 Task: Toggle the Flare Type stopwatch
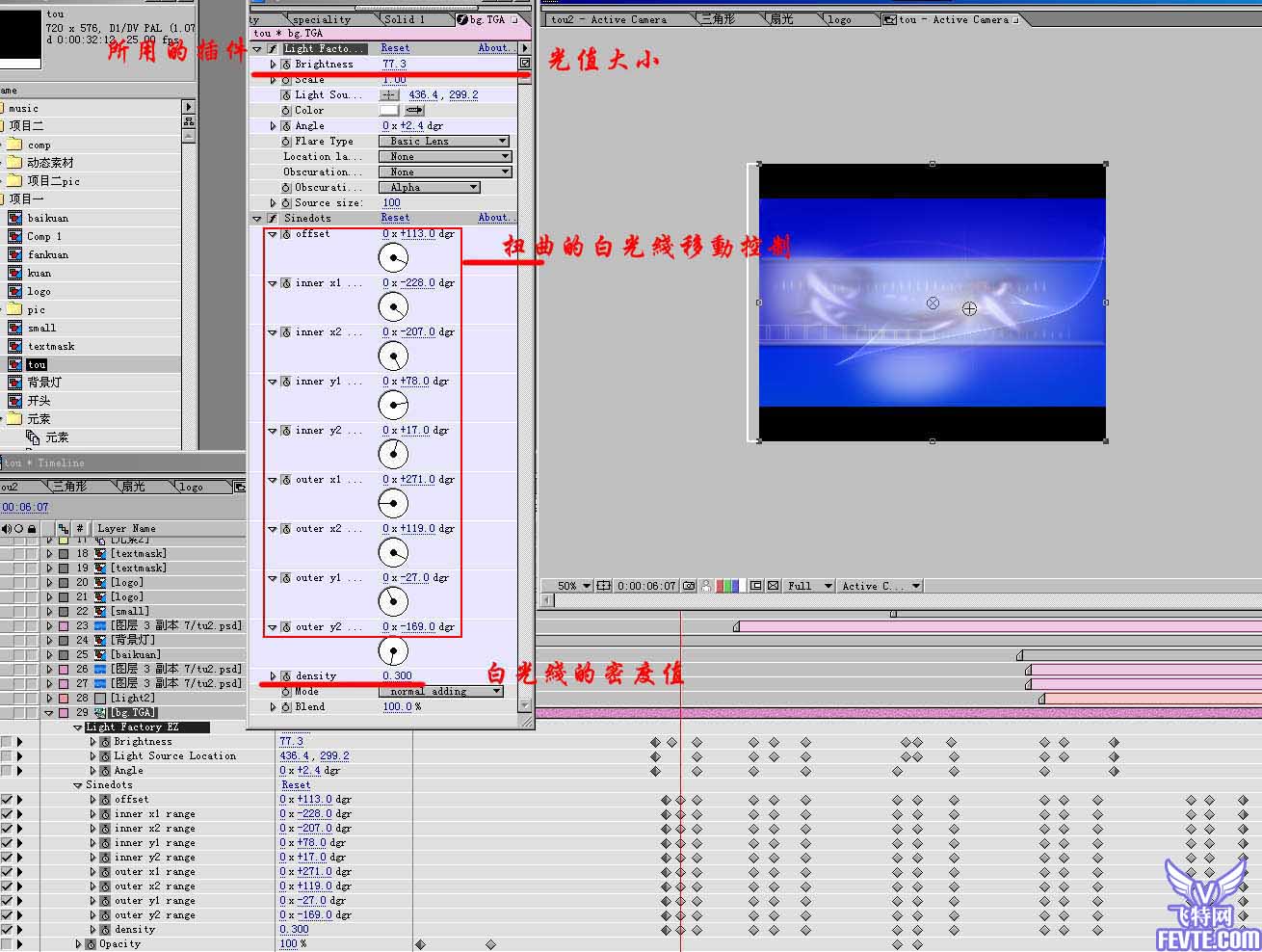tap(286, 142)
